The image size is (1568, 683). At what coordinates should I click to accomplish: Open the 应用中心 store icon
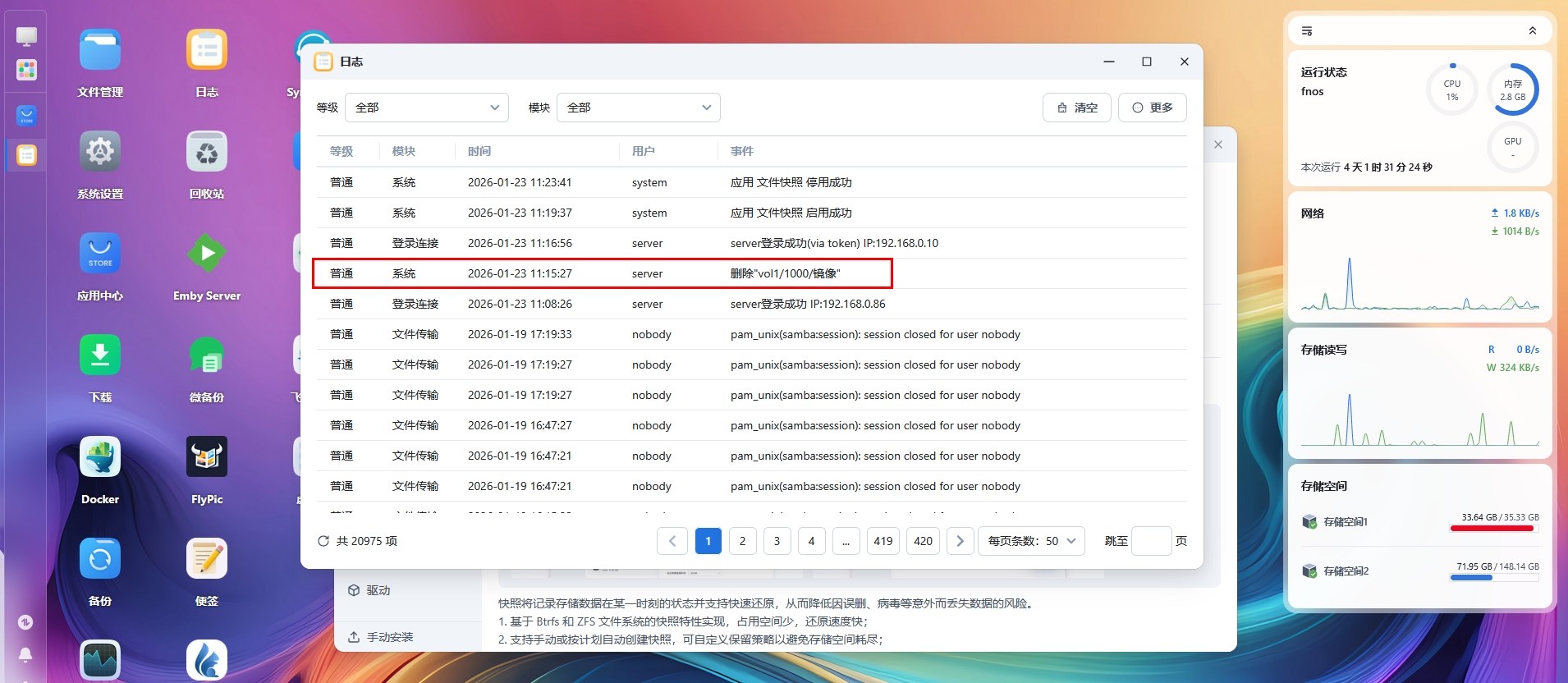[x=100, y=254]
